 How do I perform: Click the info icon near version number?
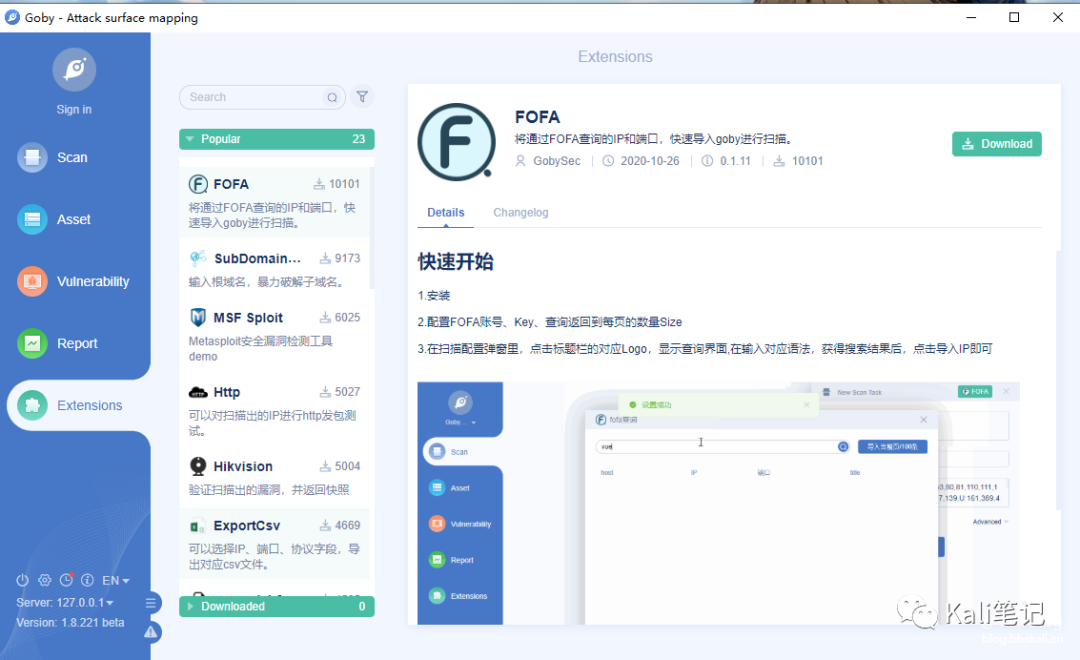(87, 580)
